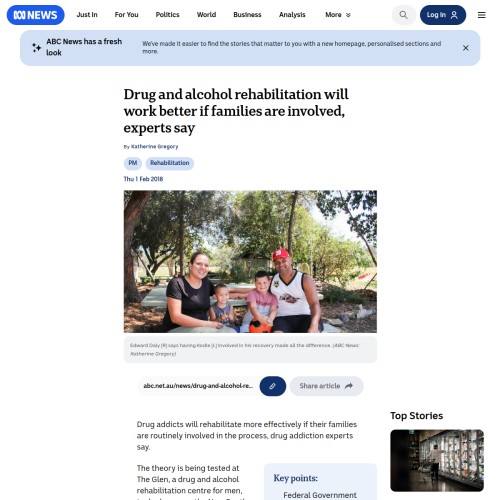Click the PM topic tag

[x=133, y=163]
